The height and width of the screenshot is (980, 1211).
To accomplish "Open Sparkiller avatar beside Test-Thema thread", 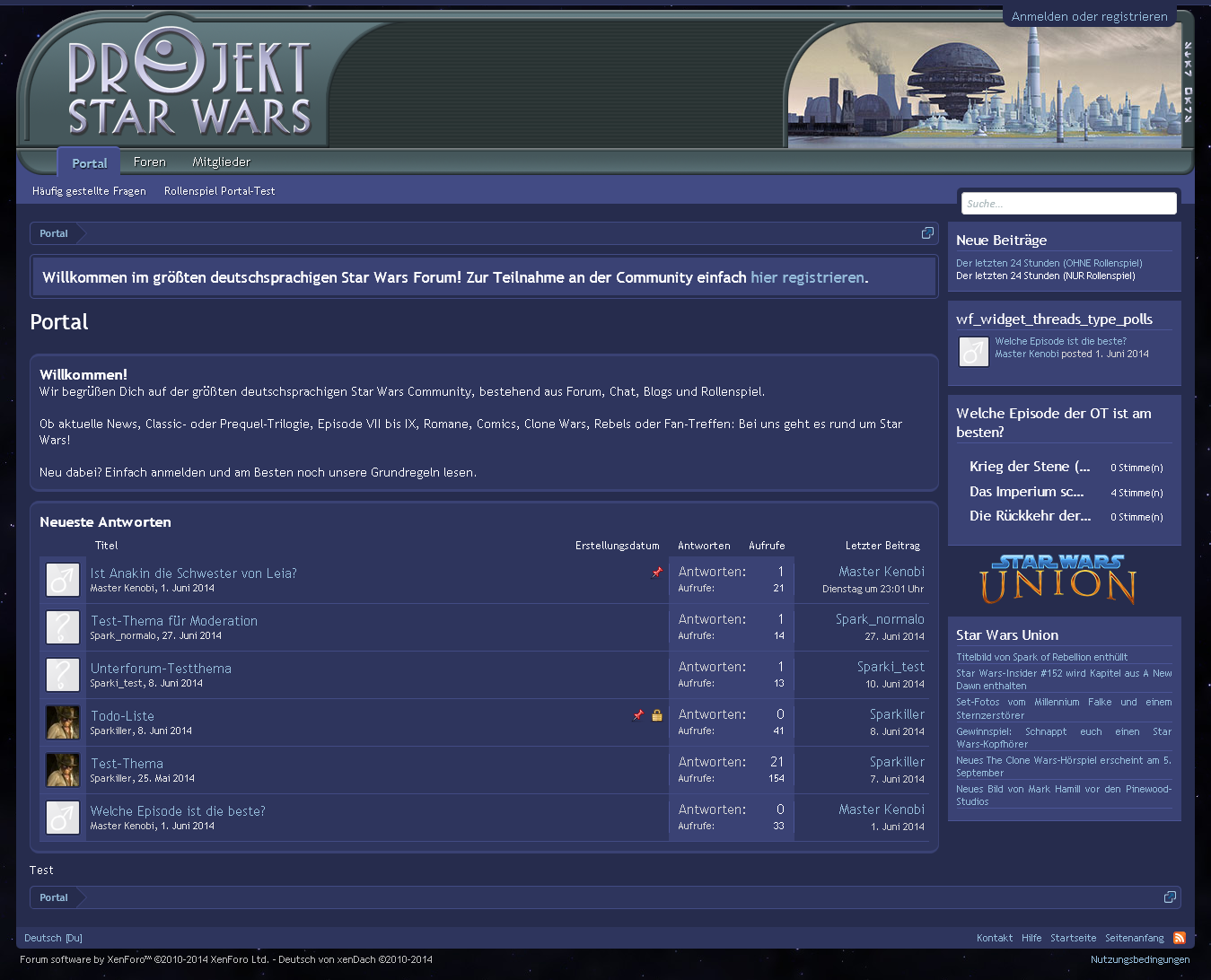I will point(63,770).
